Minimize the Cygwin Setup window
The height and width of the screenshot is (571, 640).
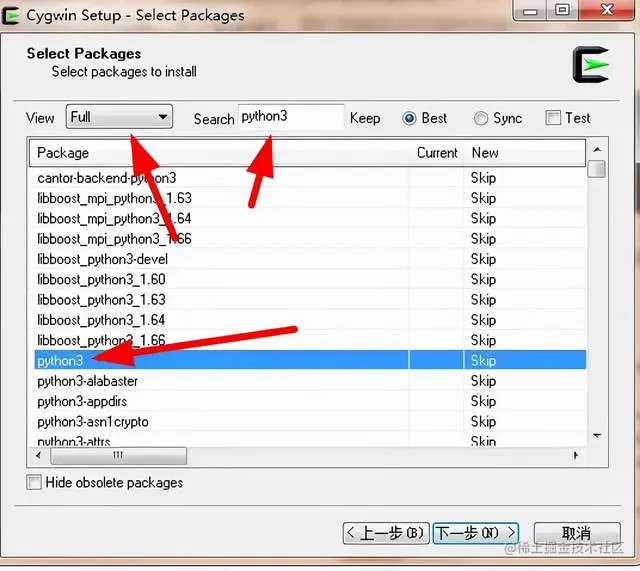point(530,11)
